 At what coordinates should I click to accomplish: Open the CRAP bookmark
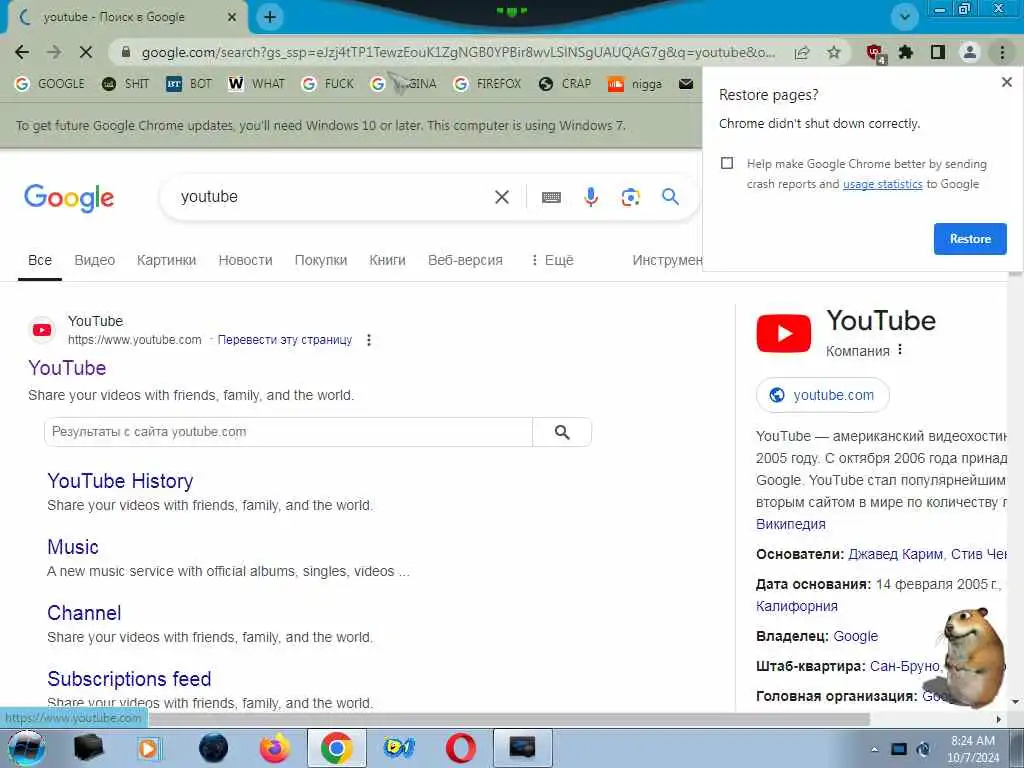[565, 84]
